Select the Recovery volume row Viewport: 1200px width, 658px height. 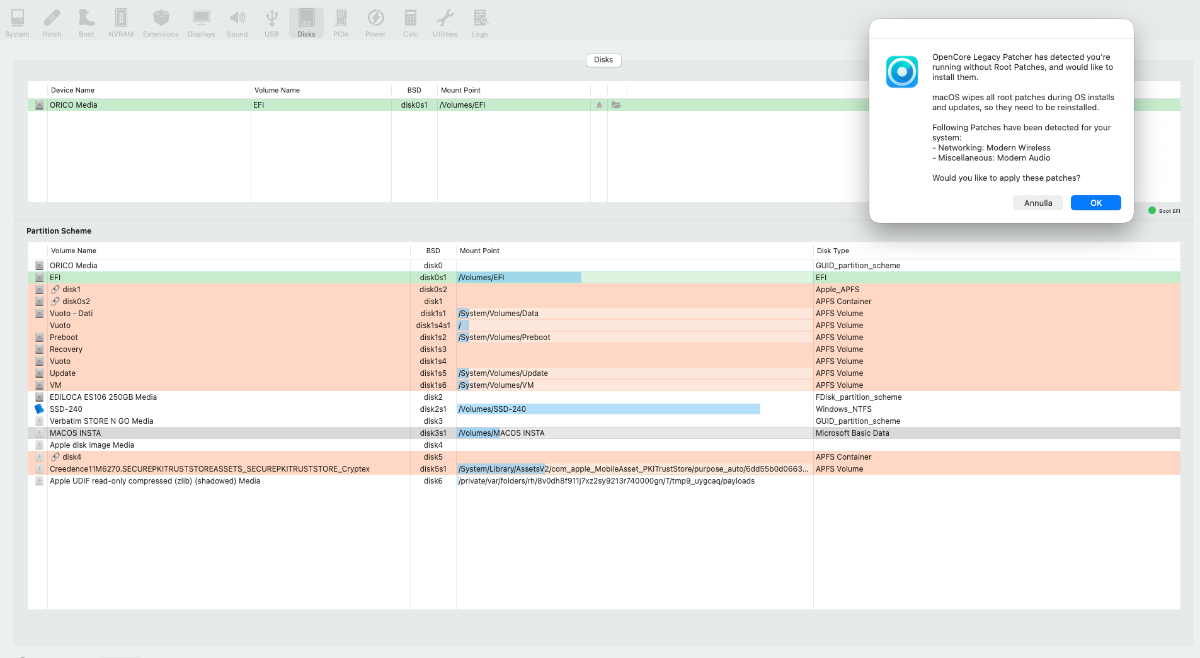pos(604,349)
